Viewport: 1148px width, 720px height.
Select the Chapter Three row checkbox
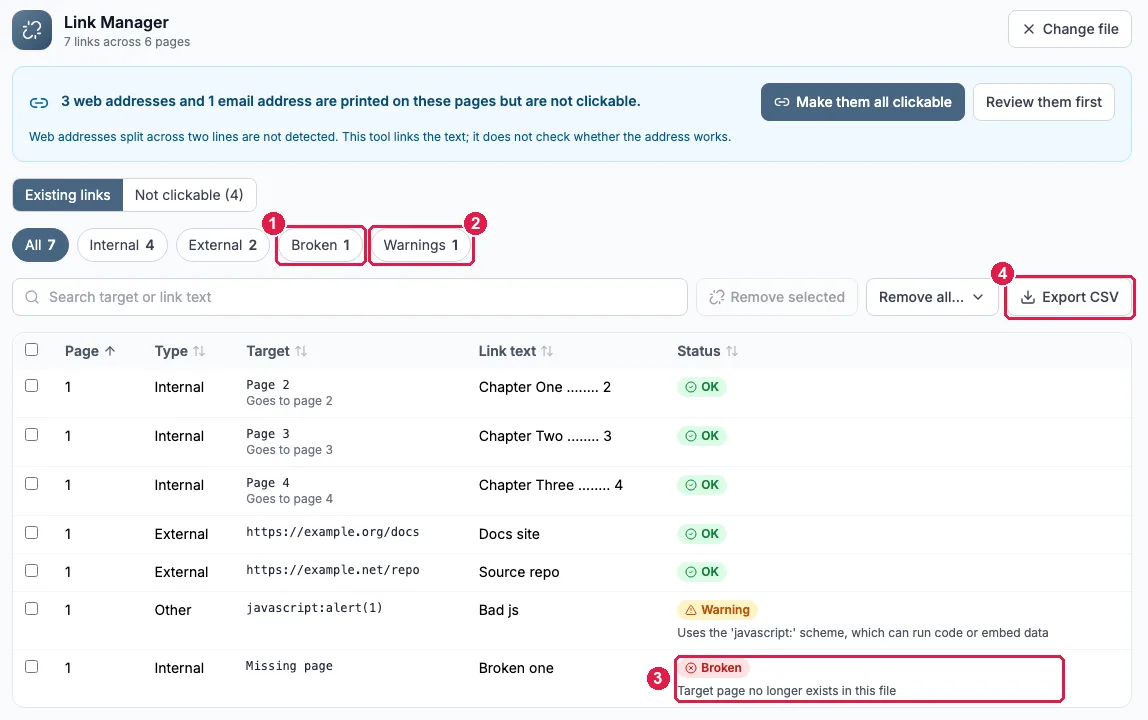pyautogui.click(x=31, y=483)
